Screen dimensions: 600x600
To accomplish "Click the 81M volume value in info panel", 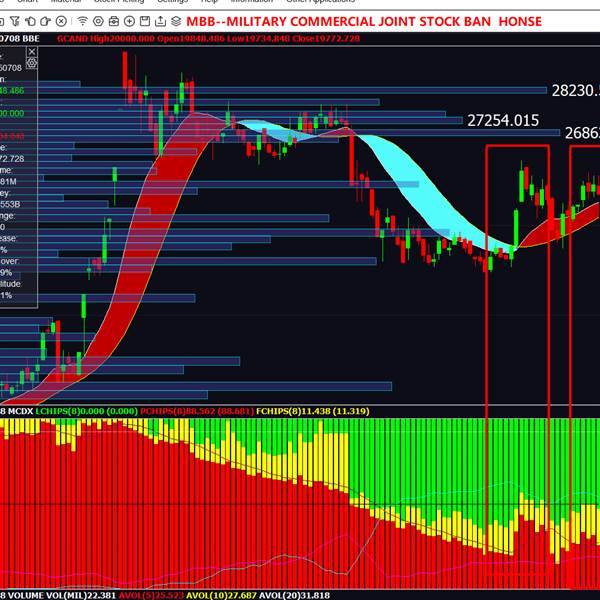I will pyautogui.click(x=8, y=181).
